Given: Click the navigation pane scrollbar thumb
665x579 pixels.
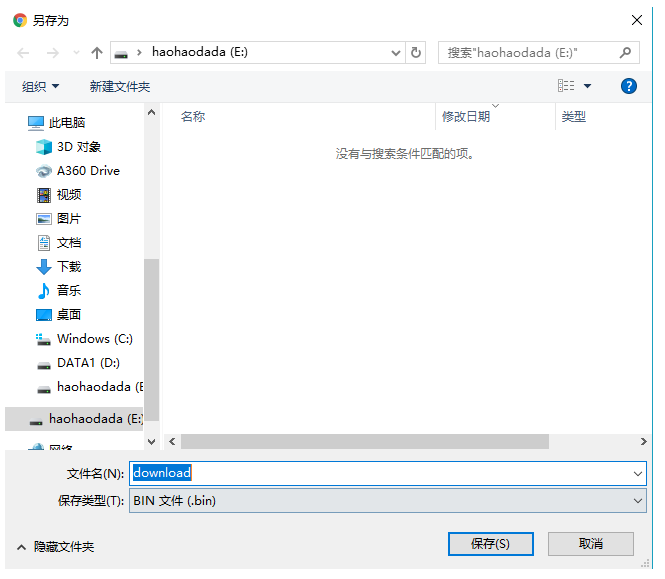Looking at the screenshot, I should click(151, 339).
